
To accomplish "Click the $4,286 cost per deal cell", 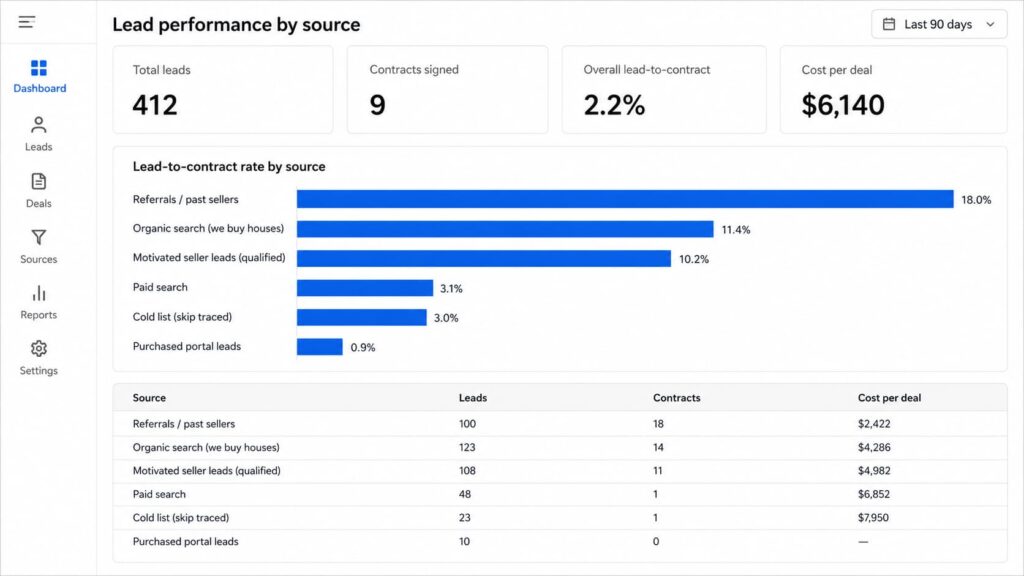I will (x=874, y=447).
